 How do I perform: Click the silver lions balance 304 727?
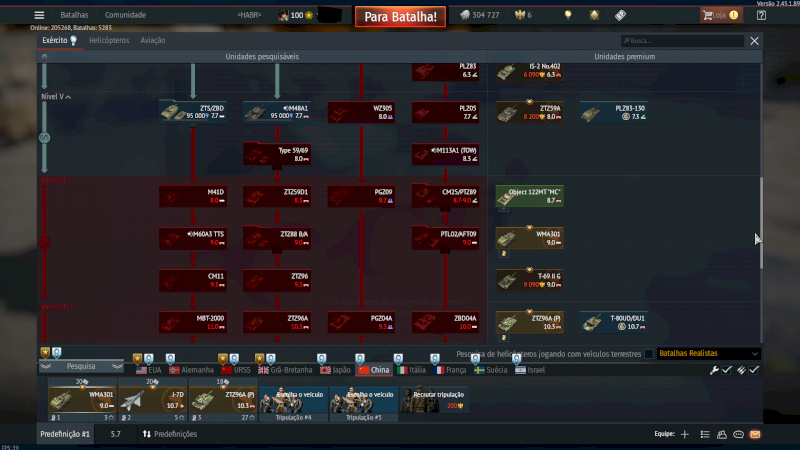coord(480,15)
